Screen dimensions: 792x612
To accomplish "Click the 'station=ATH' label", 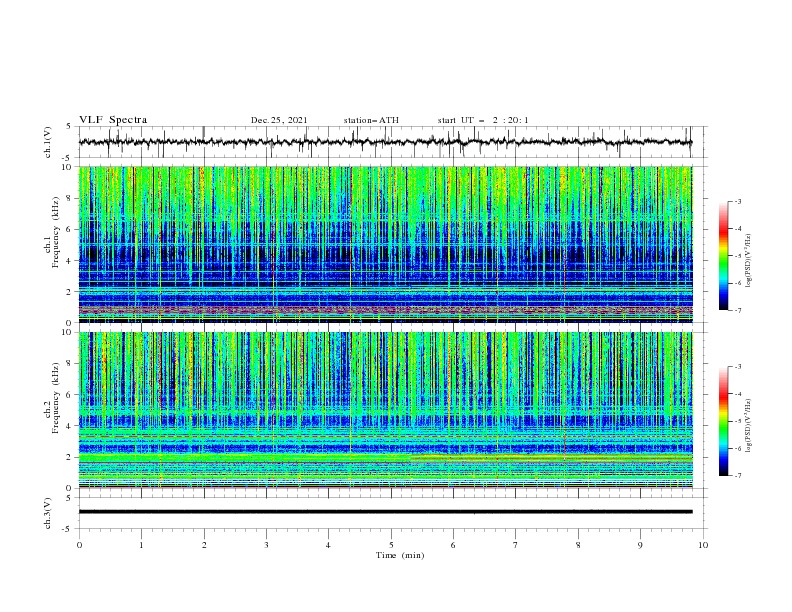I will click(371, 120).
